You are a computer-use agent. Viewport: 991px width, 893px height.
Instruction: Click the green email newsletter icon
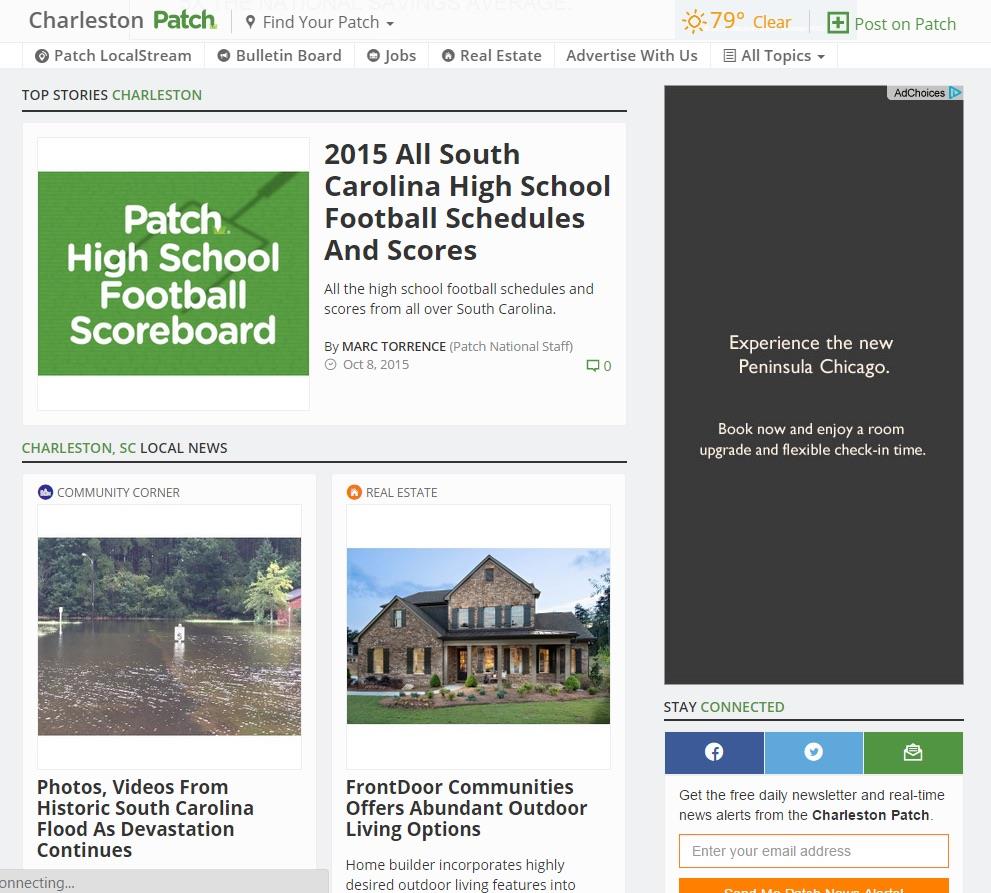[912, 753]
